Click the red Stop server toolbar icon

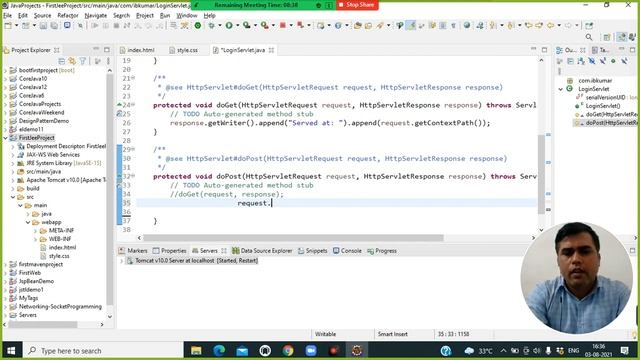click(282, 25)
